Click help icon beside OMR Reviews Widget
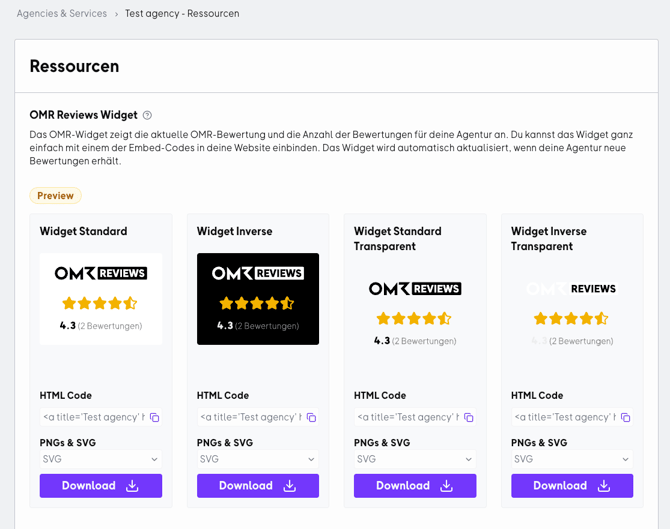Screen dimensions: 670x529 coord(148,115)
